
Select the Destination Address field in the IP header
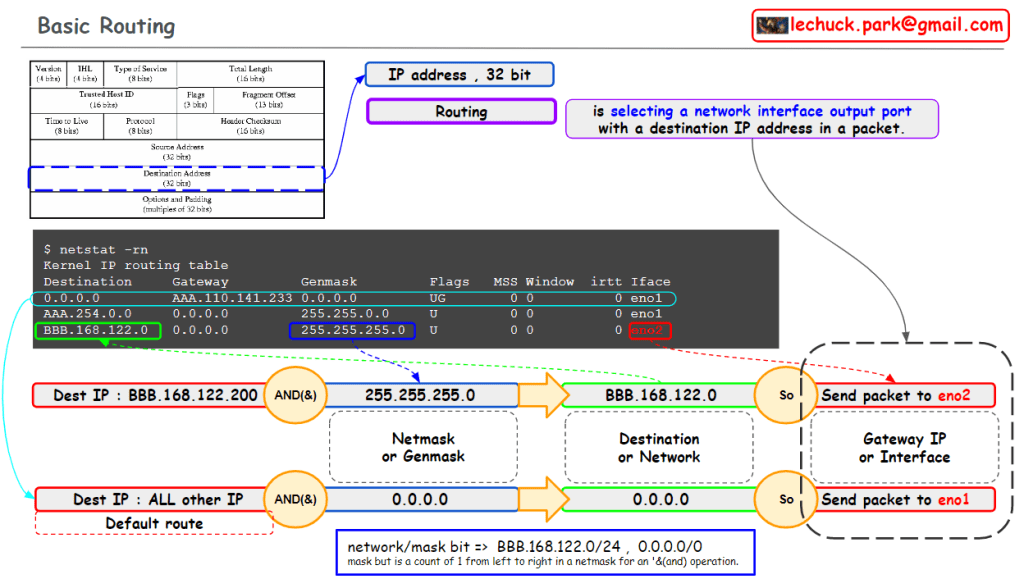coord(176,178)
